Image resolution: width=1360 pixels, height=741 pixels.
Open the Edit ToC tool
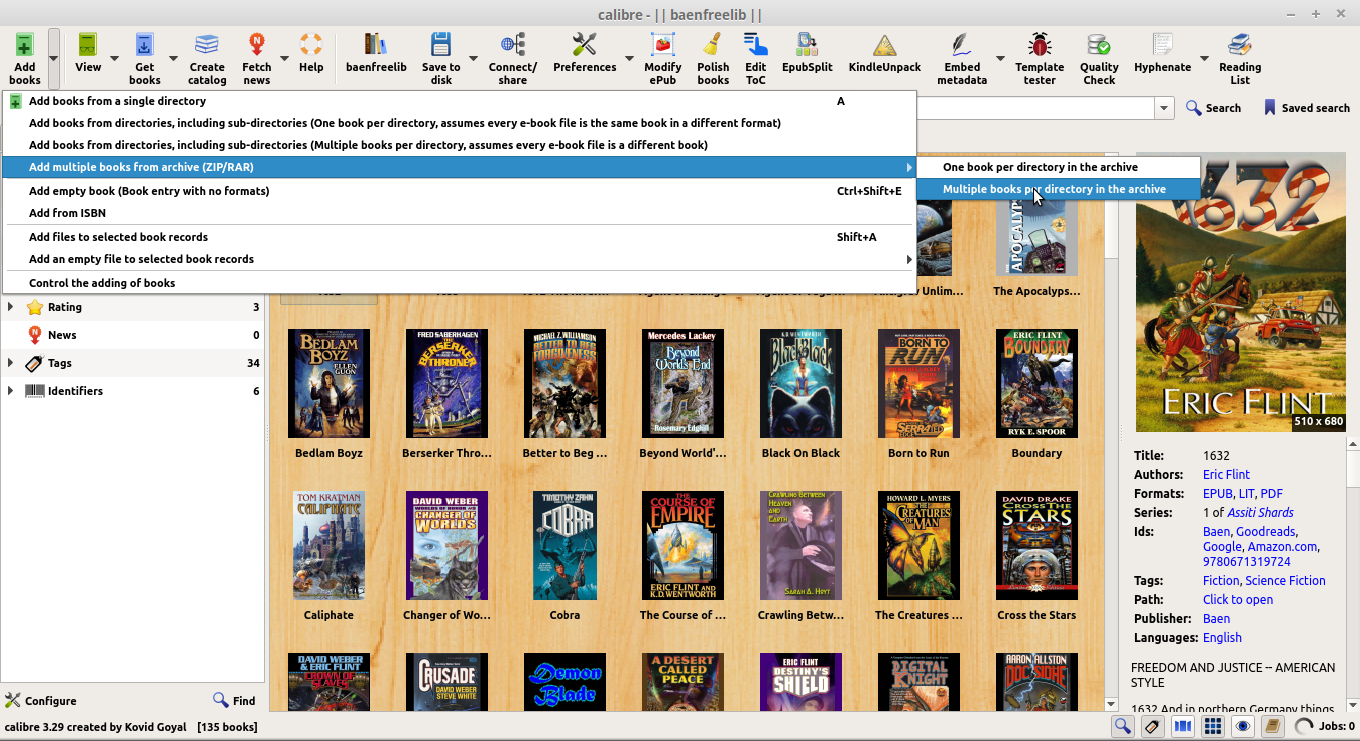click(756, 46)
